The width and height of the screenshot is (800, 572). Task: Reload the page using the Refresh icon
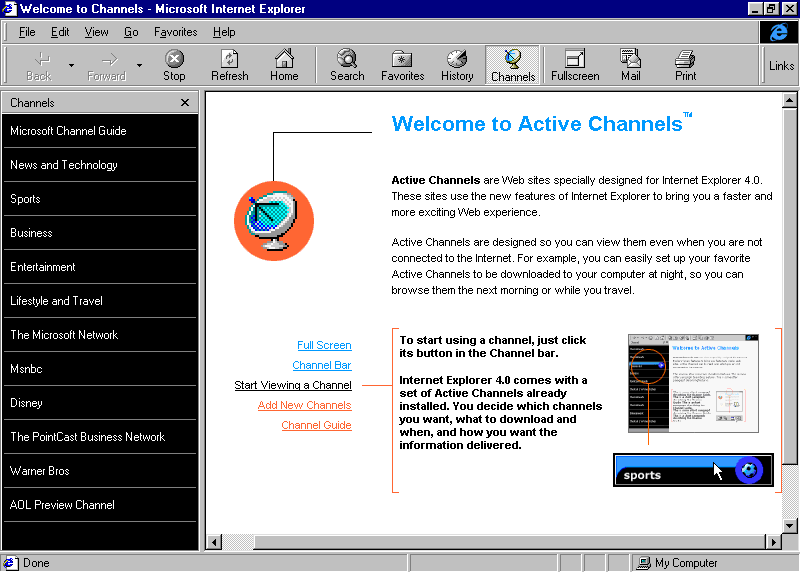[230, 59]
